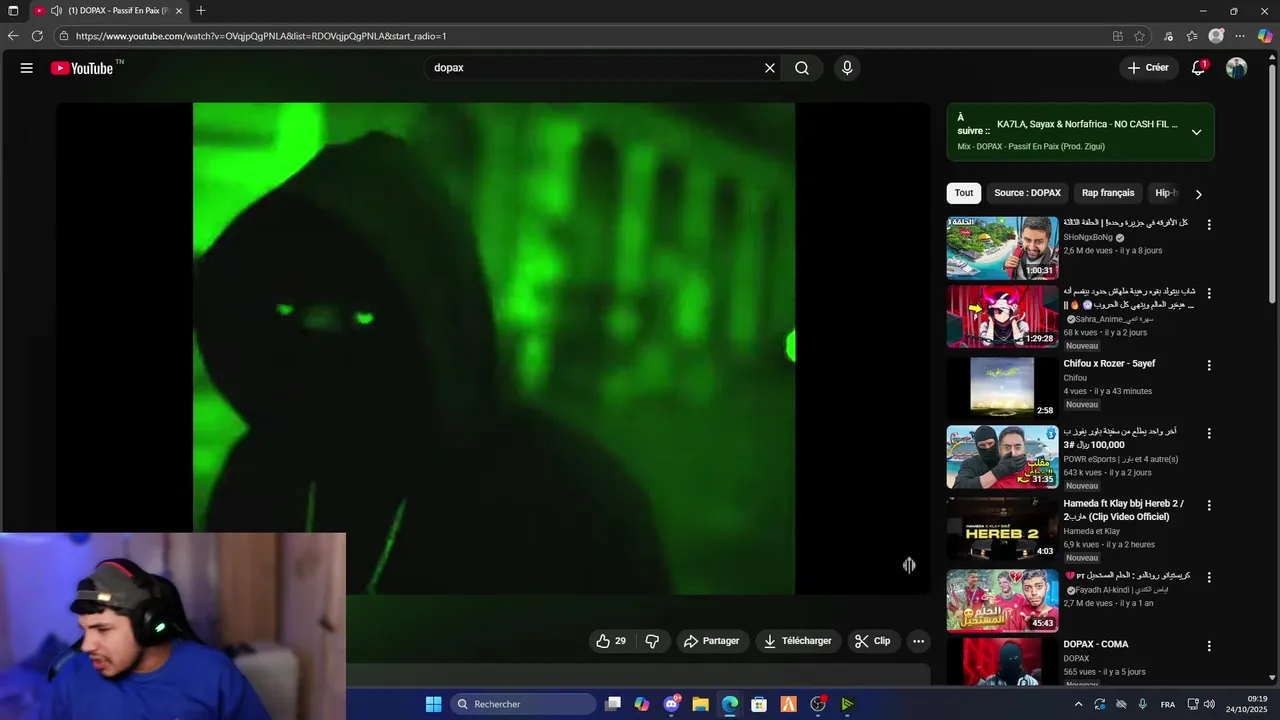Select the Rap français chip

1108,193
